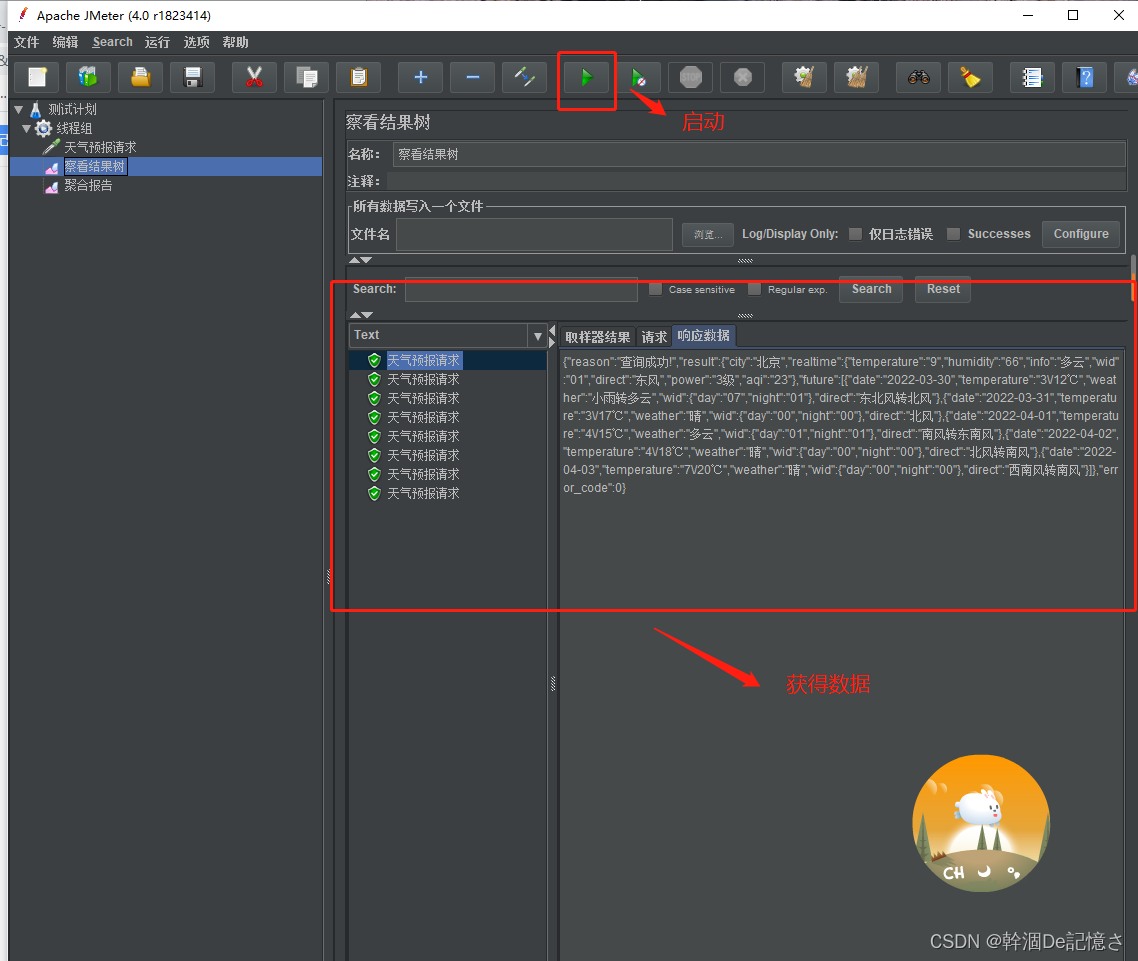Collapse the 测试计划 tree node arrow

[19, 110]
